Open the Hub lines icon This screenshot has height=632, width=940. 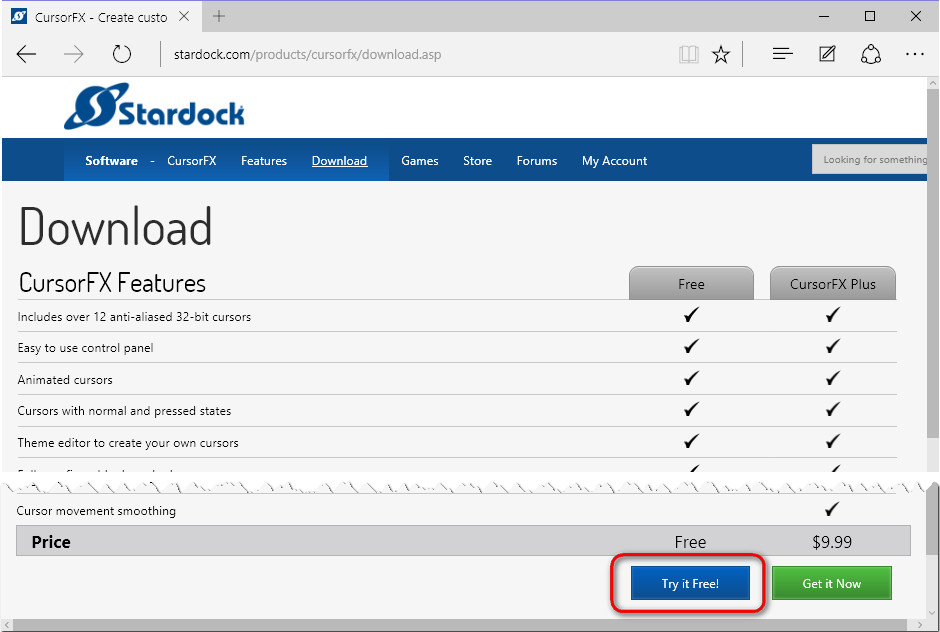click(783, 55)
